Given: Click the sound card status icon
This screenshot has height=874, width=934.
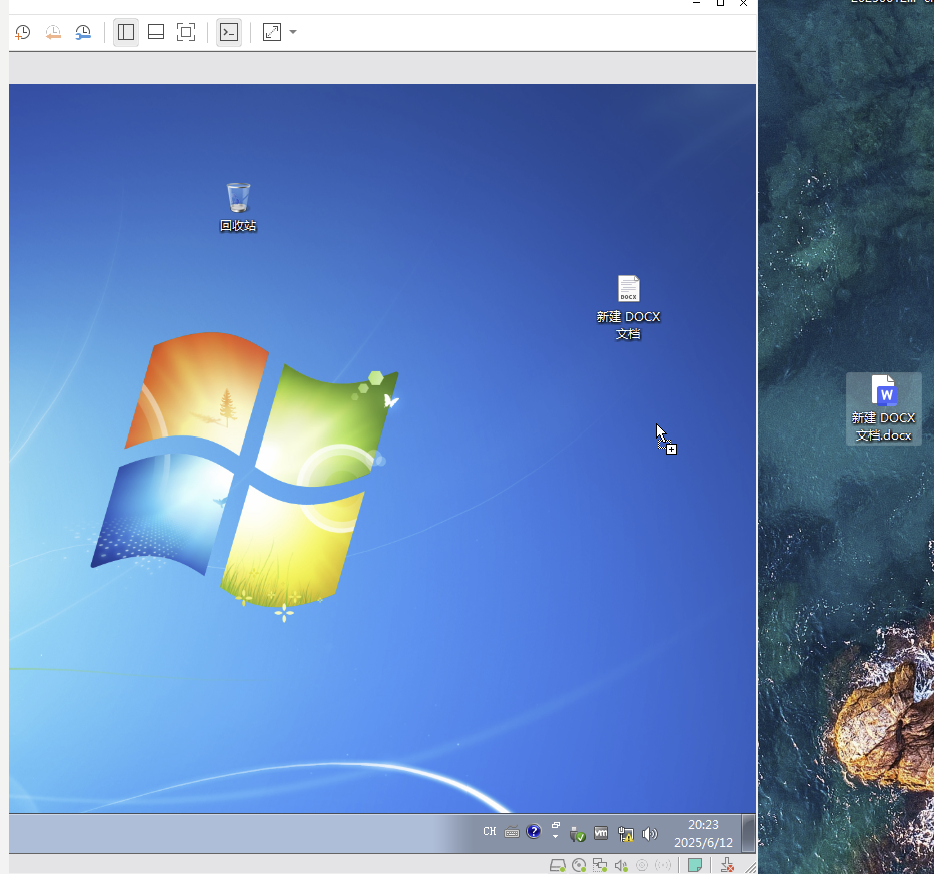Looking at the screenshot, I should click(x=621, y=866).
